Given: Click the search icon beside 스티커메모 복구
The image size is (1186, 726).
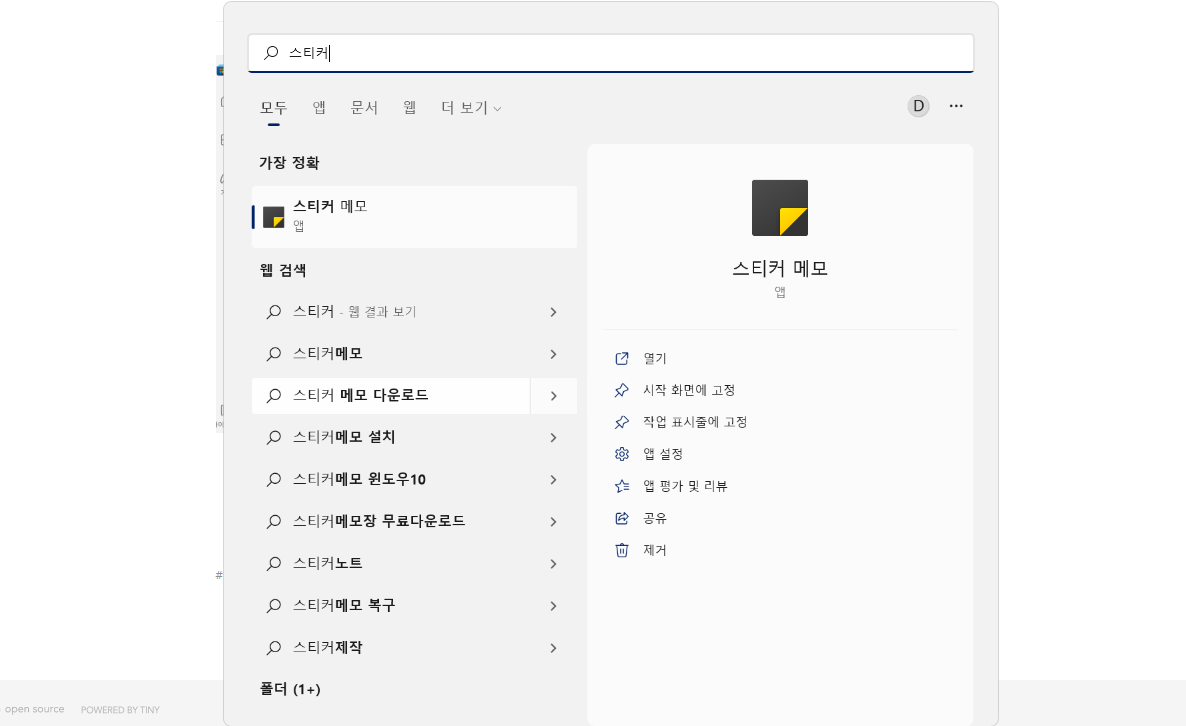Looking at the screenshot, I should [x=274, y=606].
